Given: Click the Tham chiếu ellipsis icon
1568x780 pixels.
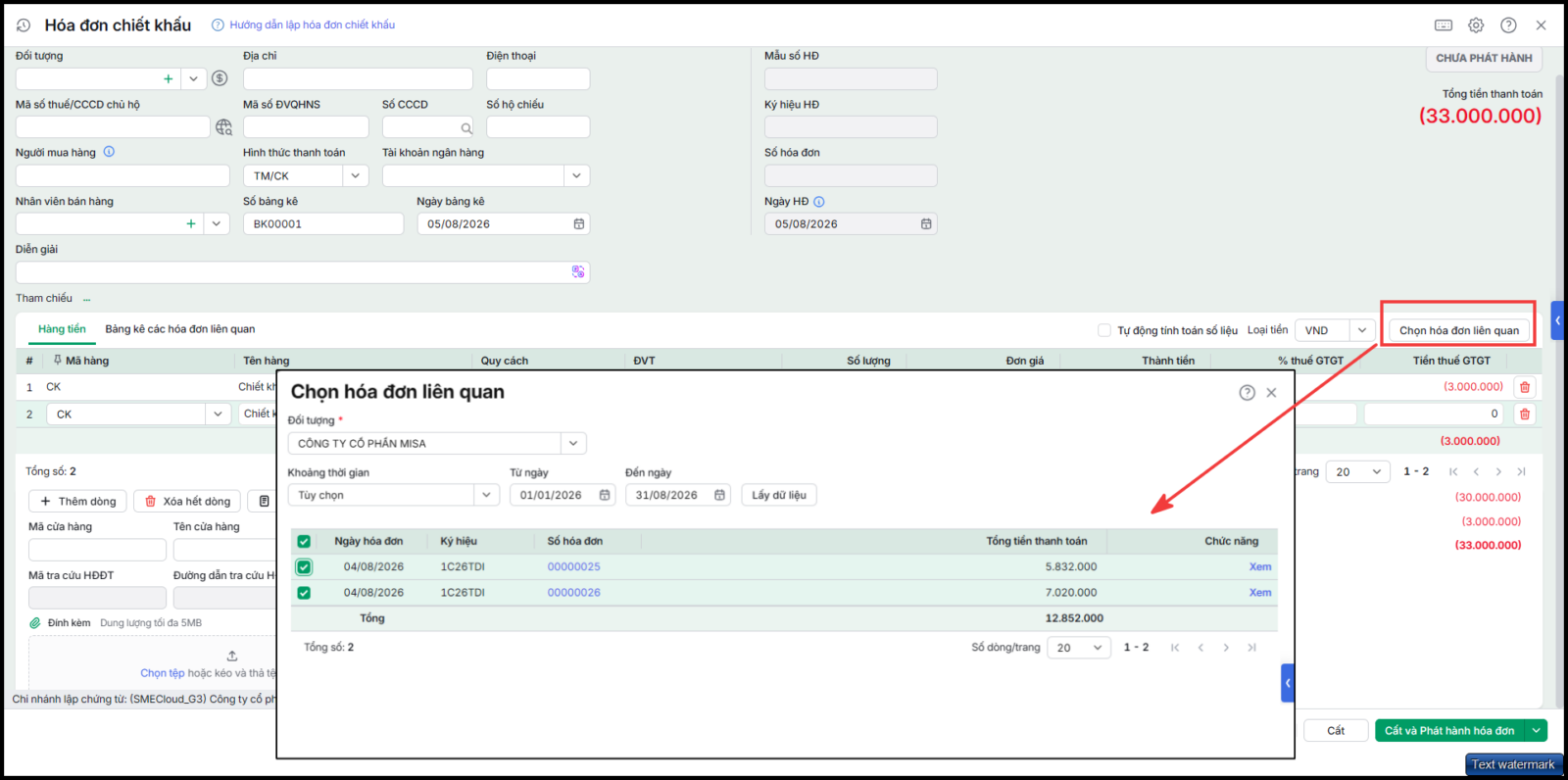Looking at the screenshot, I should point(86,299).
